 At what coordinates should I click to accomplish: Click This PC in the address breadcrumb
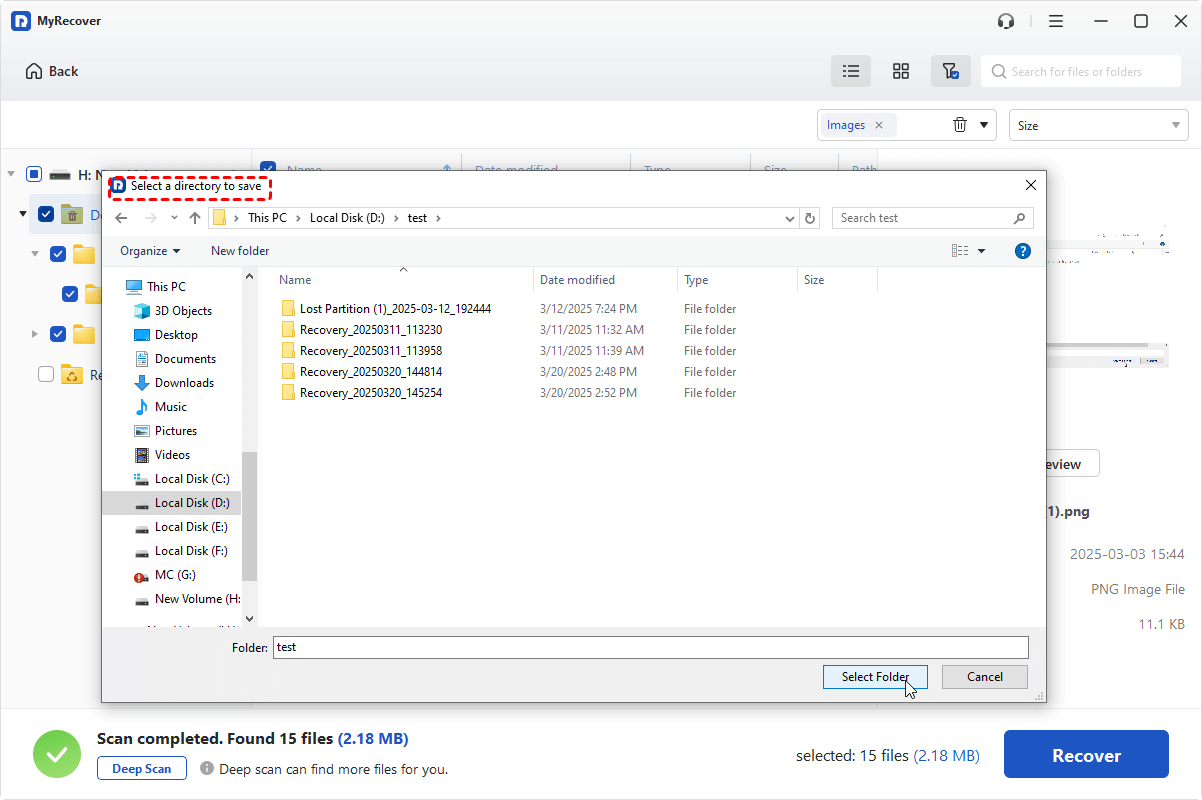click(x=267, y=218)
